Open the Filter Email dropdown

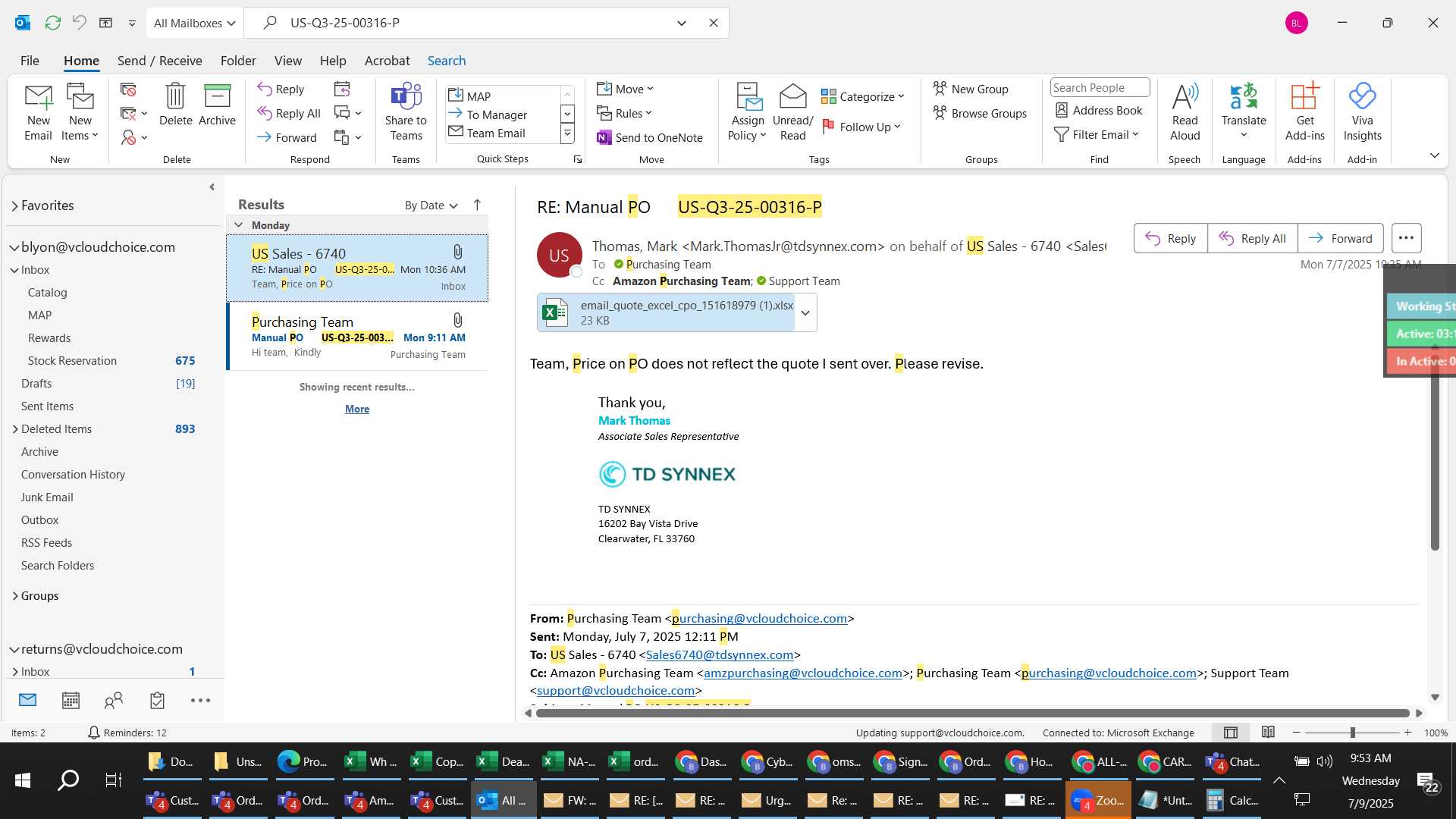click(1097, 134)
